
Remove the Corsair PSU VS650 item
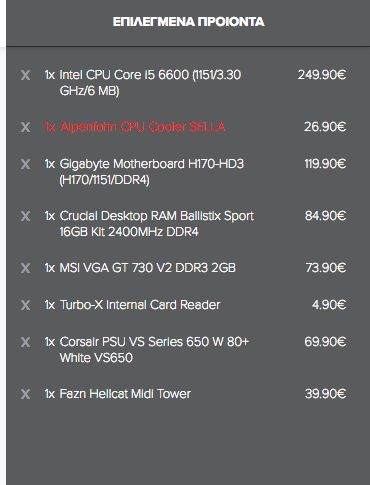click(x=25, y=342)
